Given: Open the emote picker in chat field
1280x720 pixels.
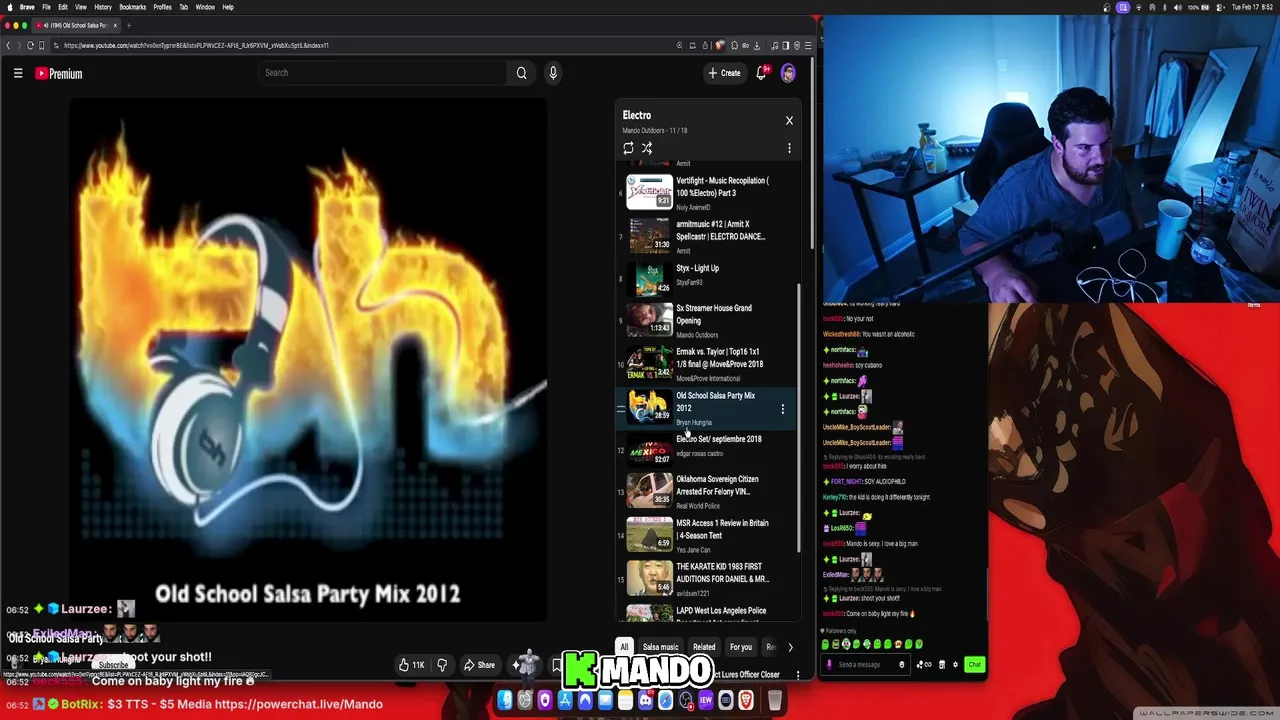Looking at the screenshot, I should point(902,664).
